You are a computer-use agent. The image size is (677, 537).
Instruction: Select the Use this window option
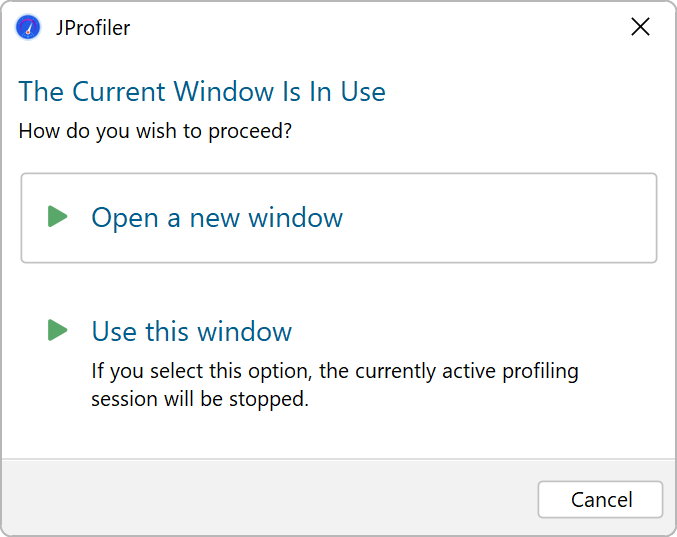(x=191, y=331)
